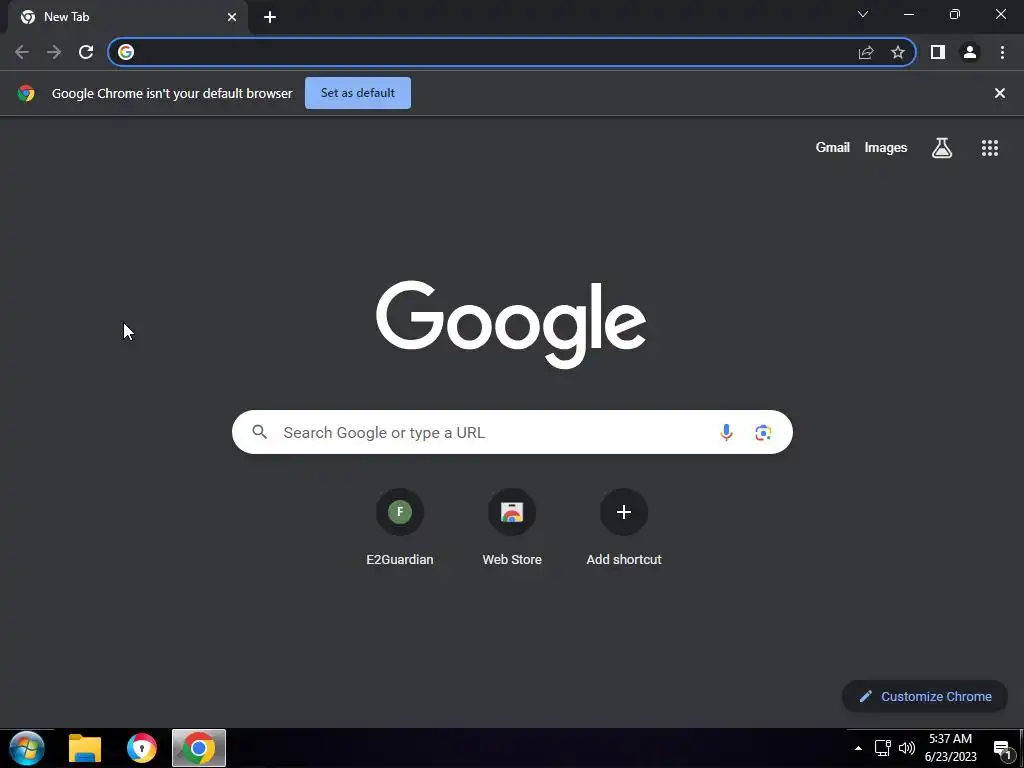Viewport: 1024px width, 768px height.
Task: Open the E2Guardian shortcut
Action: pos(400,528)
